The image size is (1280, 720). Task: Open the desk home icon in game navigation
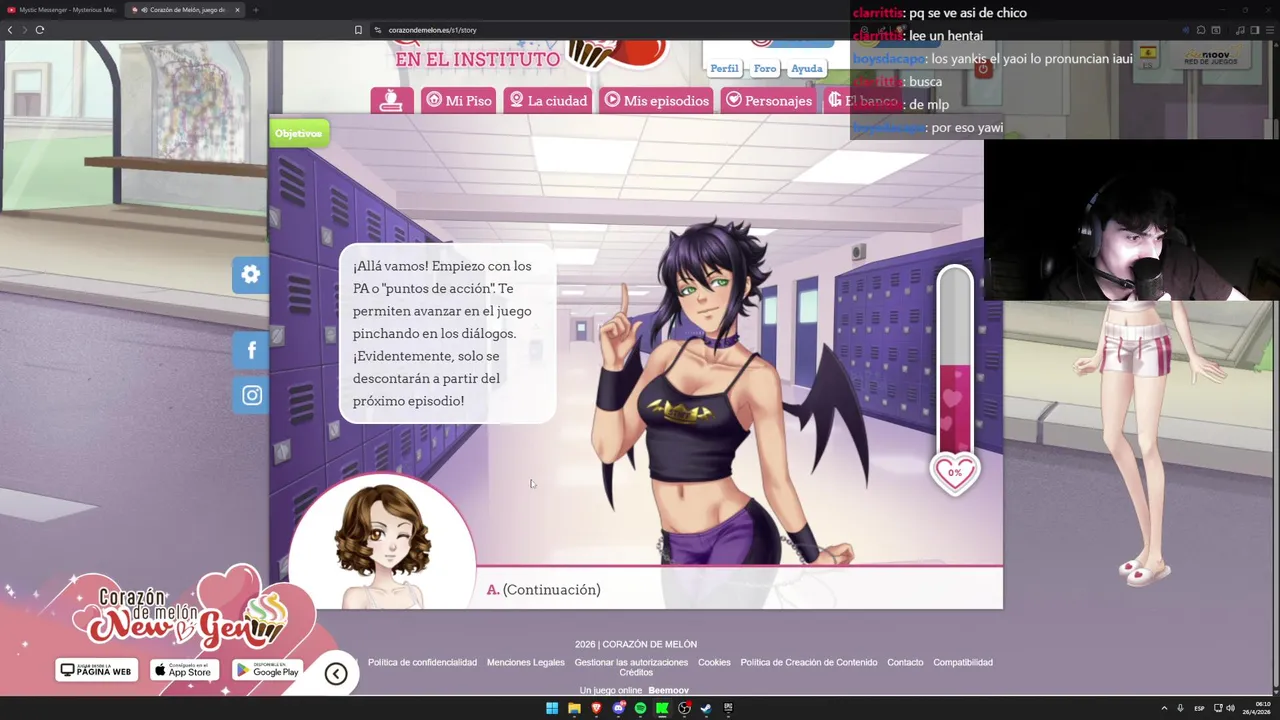392,100
